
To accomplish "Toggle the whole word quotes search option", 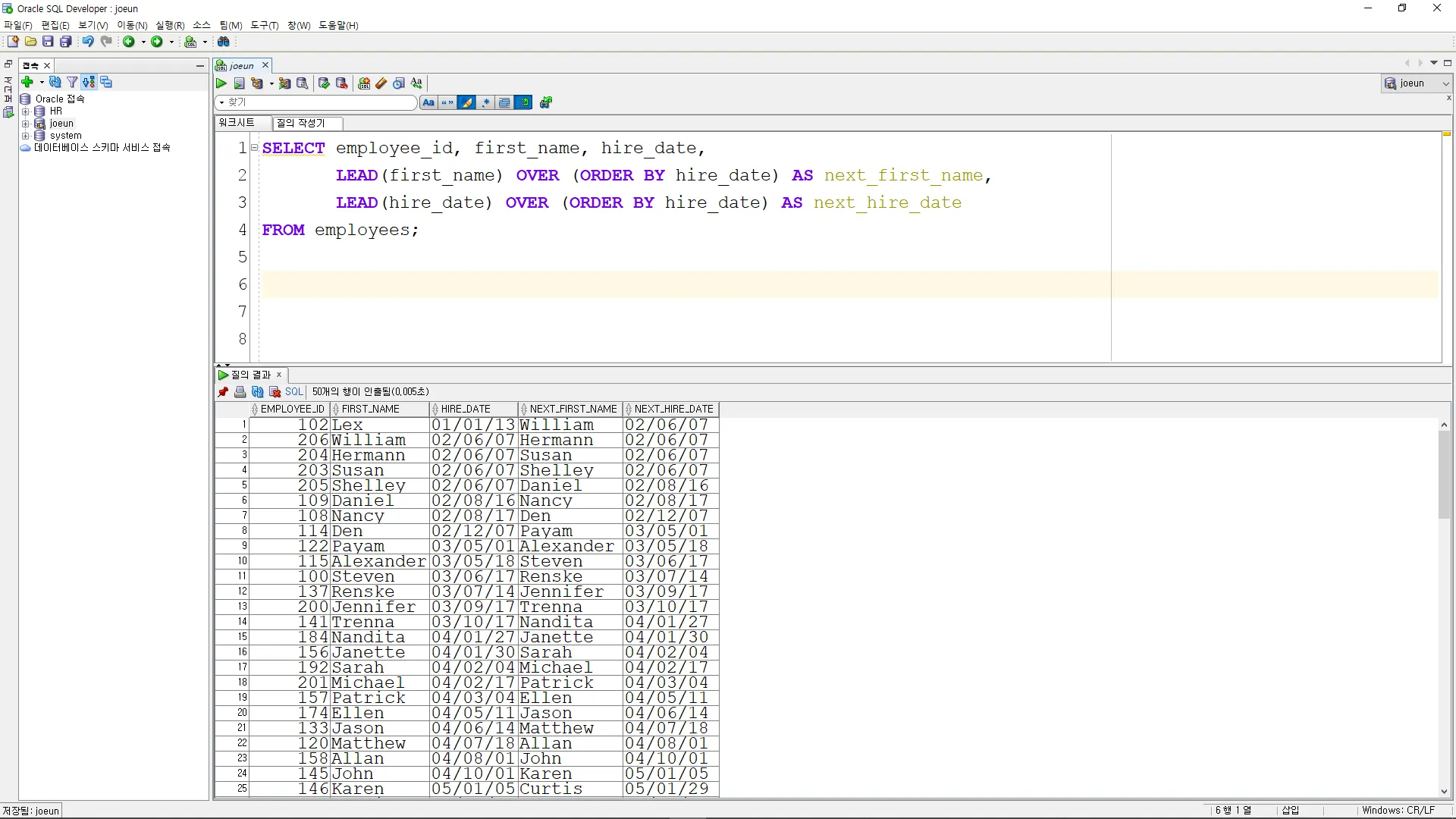I will tap(447, 102).
